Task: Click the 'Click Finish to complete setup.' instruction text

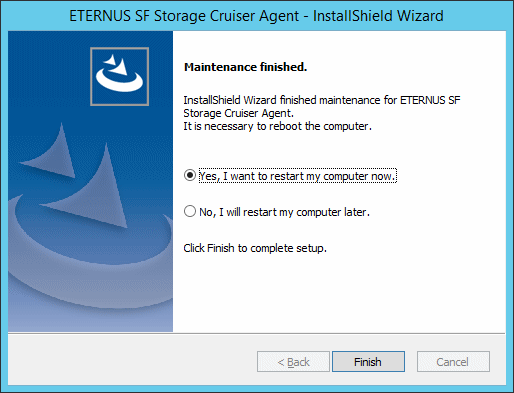Action: point(255,248)
